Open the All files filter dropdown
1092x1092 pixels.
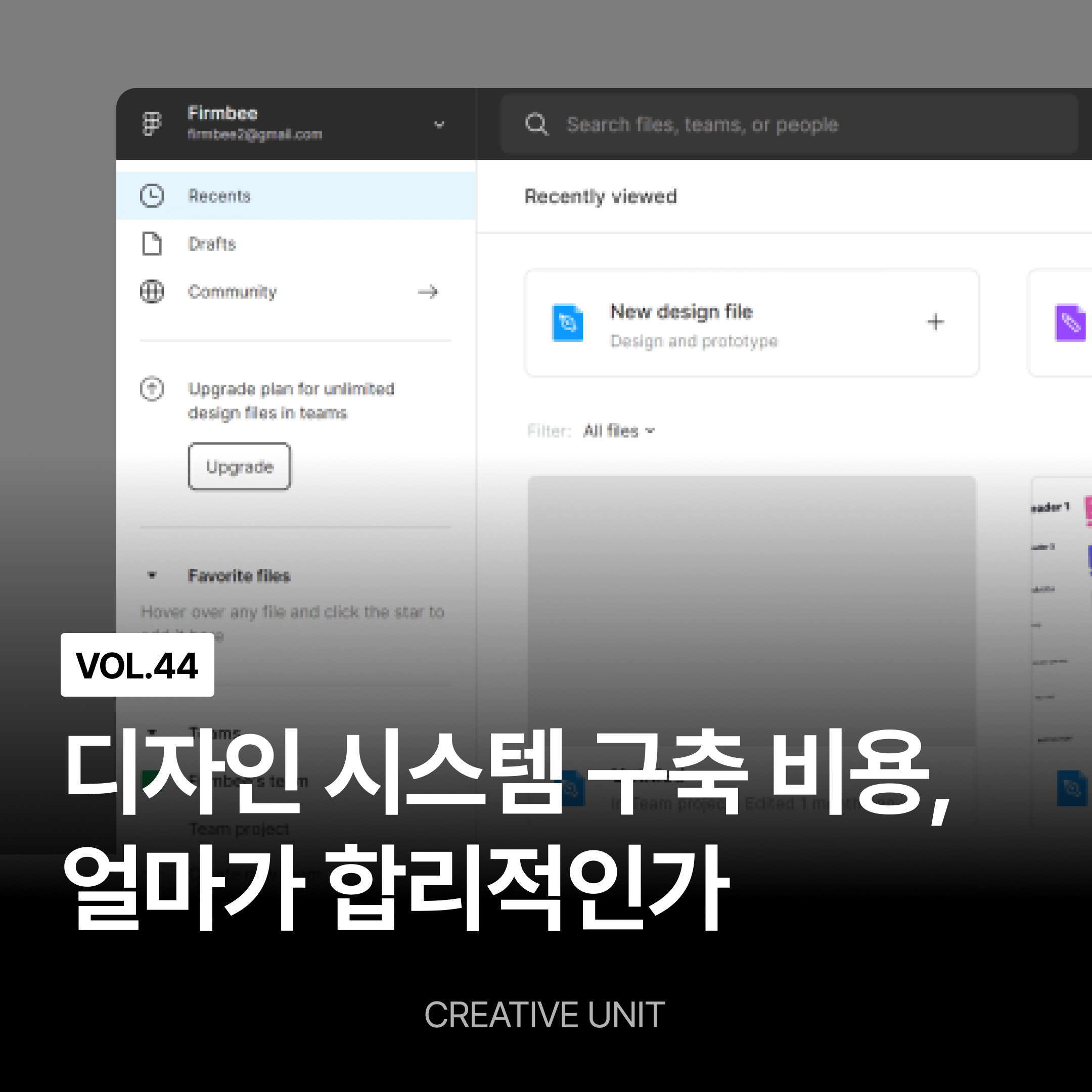(x=618, y=431)
